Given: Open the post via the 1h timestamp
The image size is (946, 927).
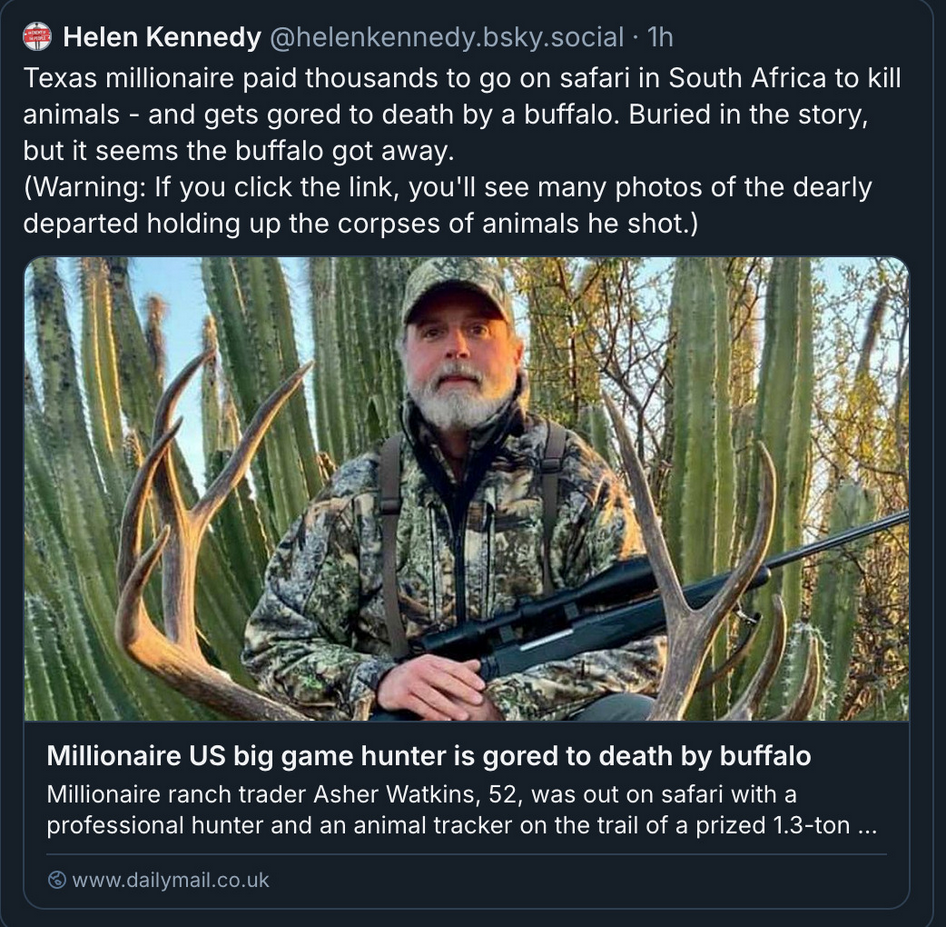Looking at the screenshot, I should 660,38.
